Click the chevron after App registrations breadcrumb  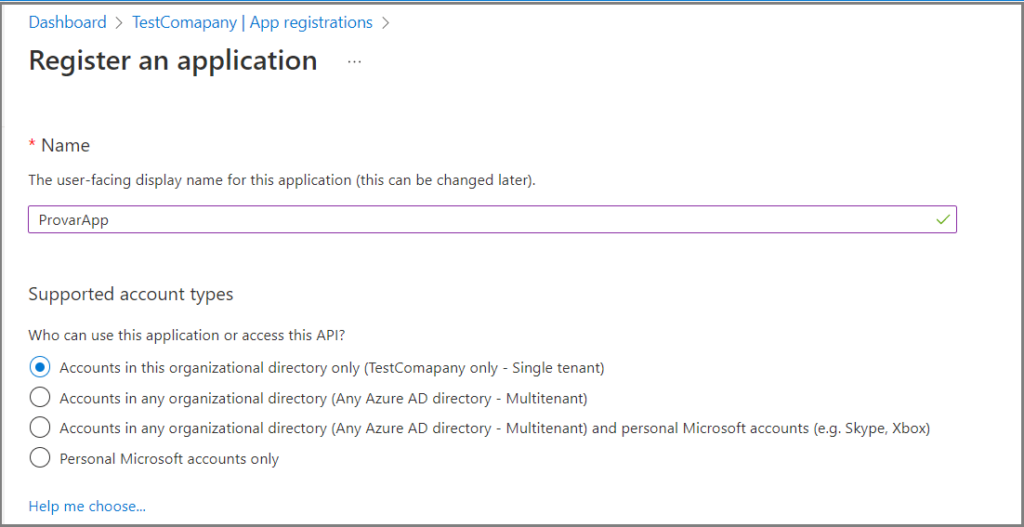click(386, 23)
